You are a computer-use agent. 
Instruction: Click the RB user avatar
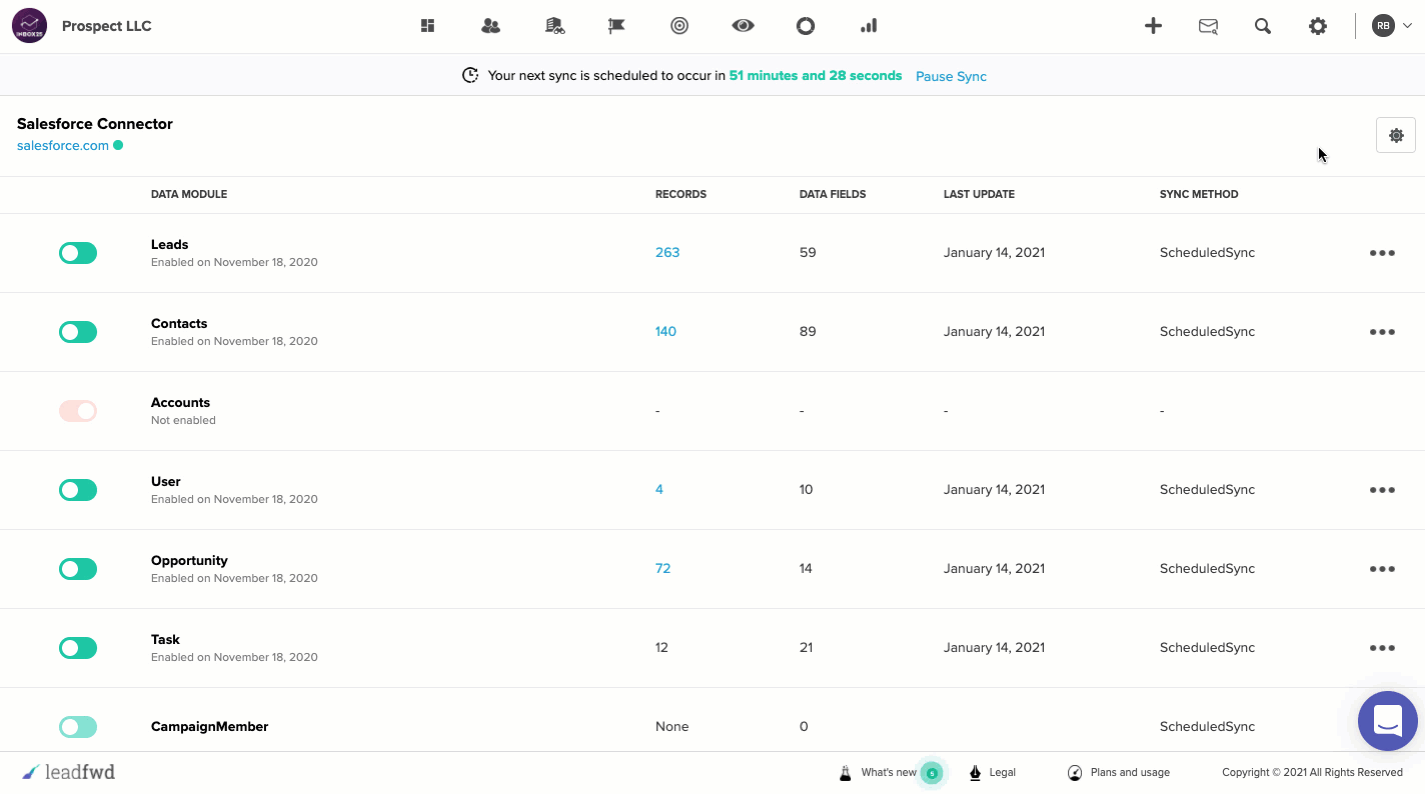1383,26
